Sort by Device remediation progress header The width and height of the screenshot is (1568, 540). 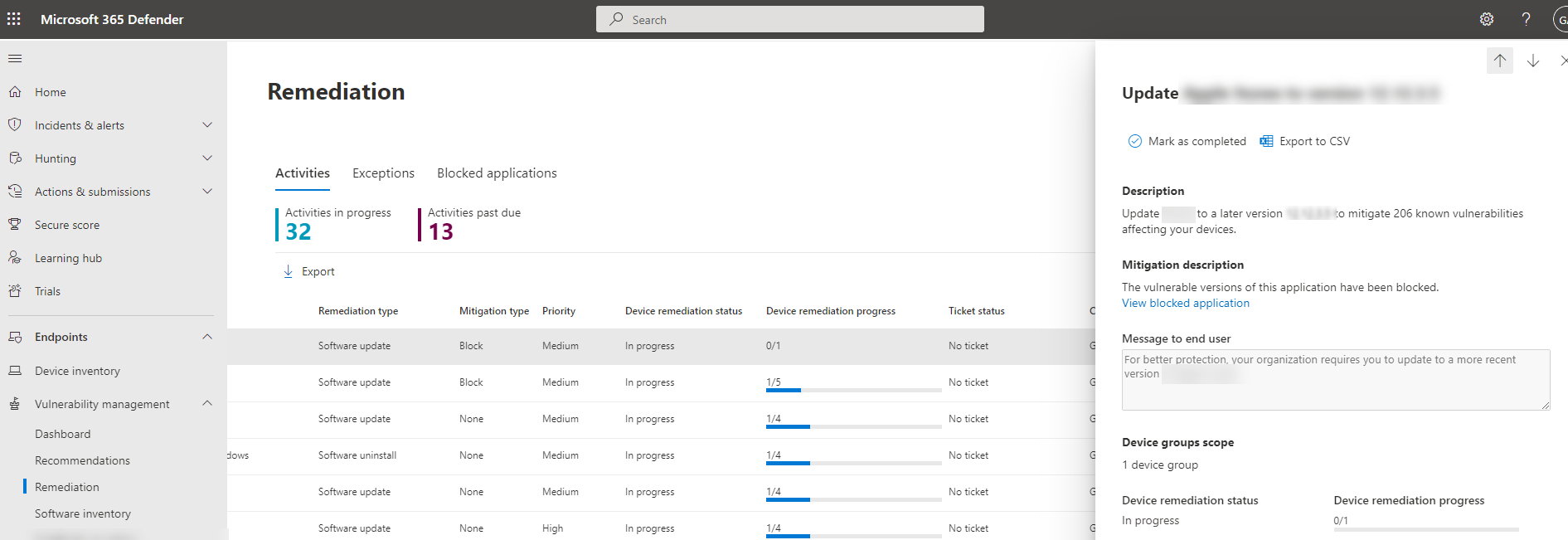[831, 311]
